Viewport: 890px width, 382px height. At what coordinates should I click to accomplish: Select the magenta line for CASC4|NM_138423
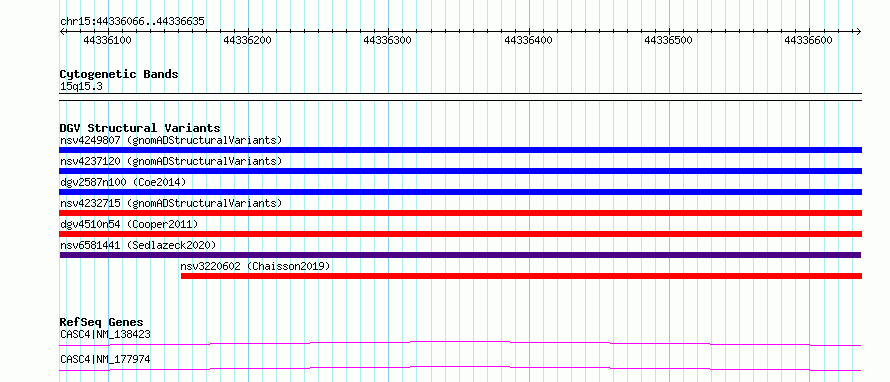pyautogui.click(x=460, y=343)
